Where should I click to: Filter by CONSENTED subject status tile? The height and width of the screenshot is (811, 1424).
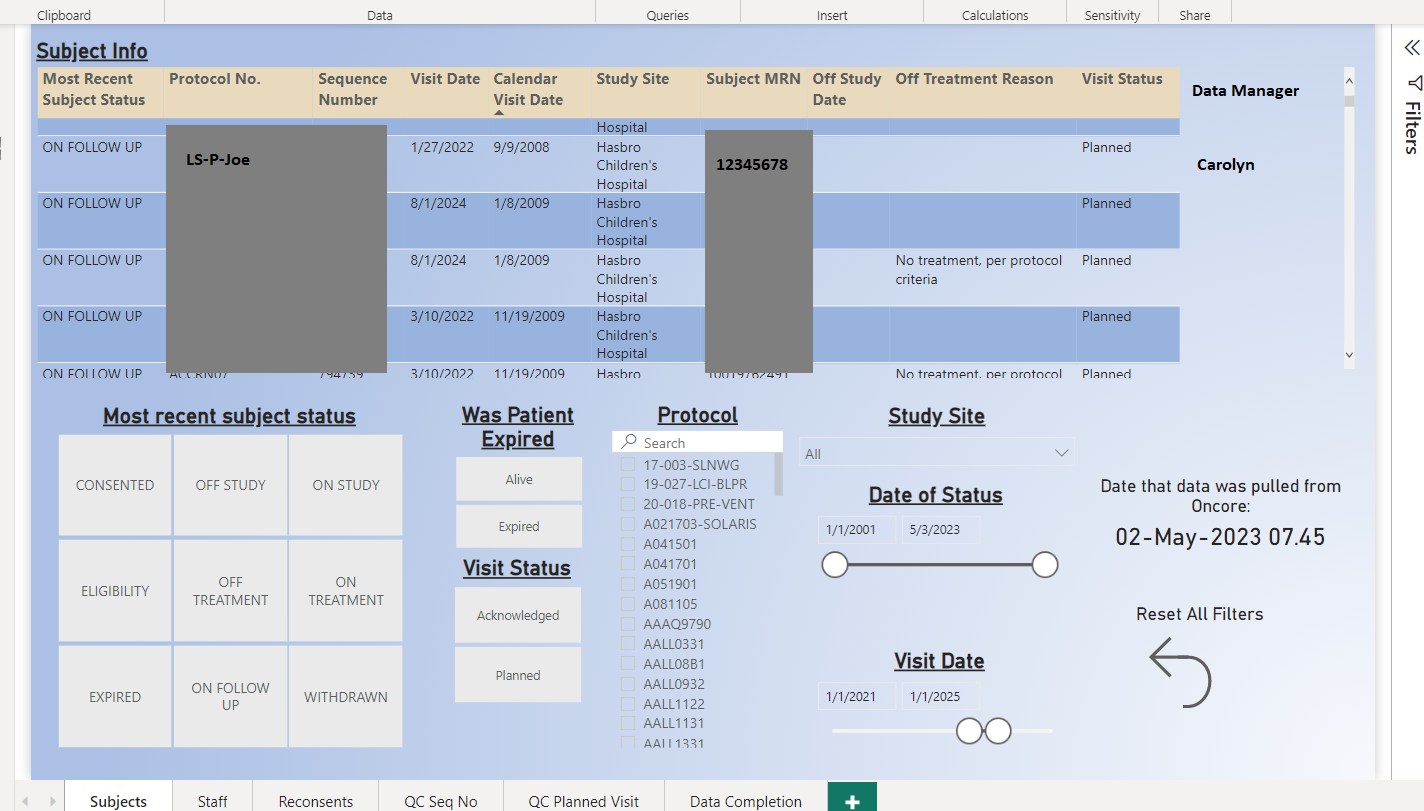115,485
